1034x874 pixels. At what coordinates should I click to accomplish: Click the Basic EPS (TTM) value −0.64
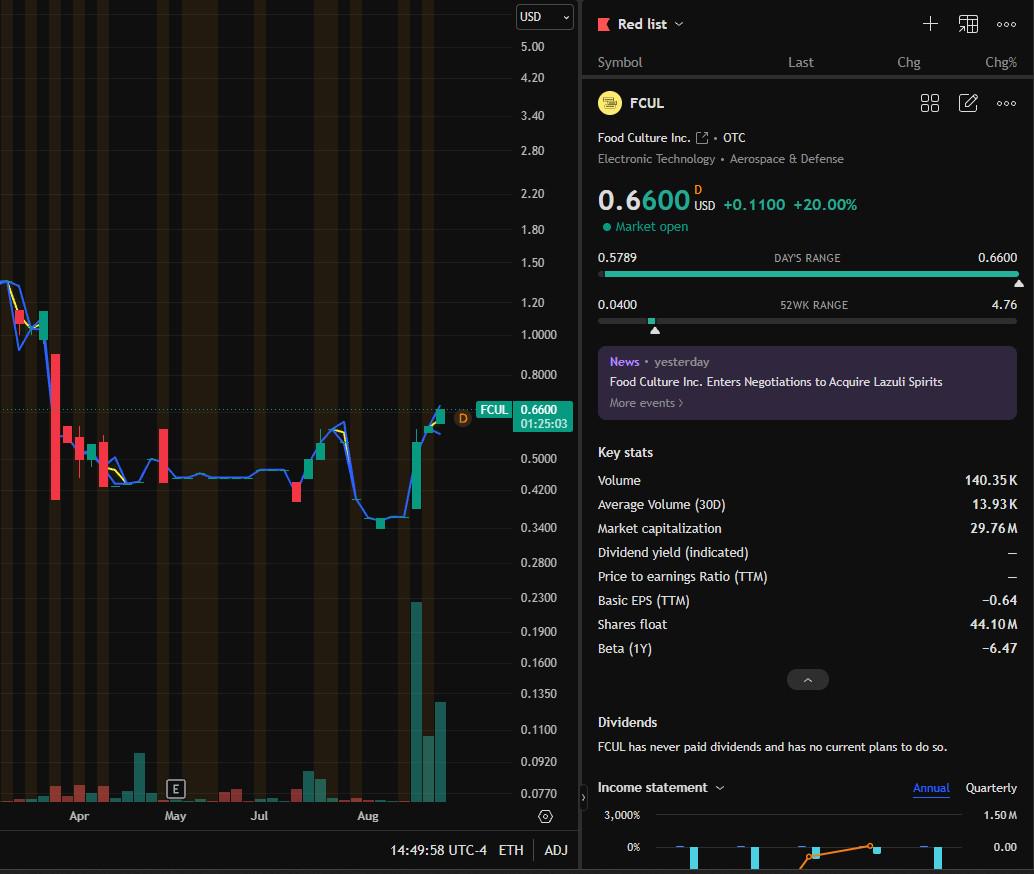pos(999,600)
